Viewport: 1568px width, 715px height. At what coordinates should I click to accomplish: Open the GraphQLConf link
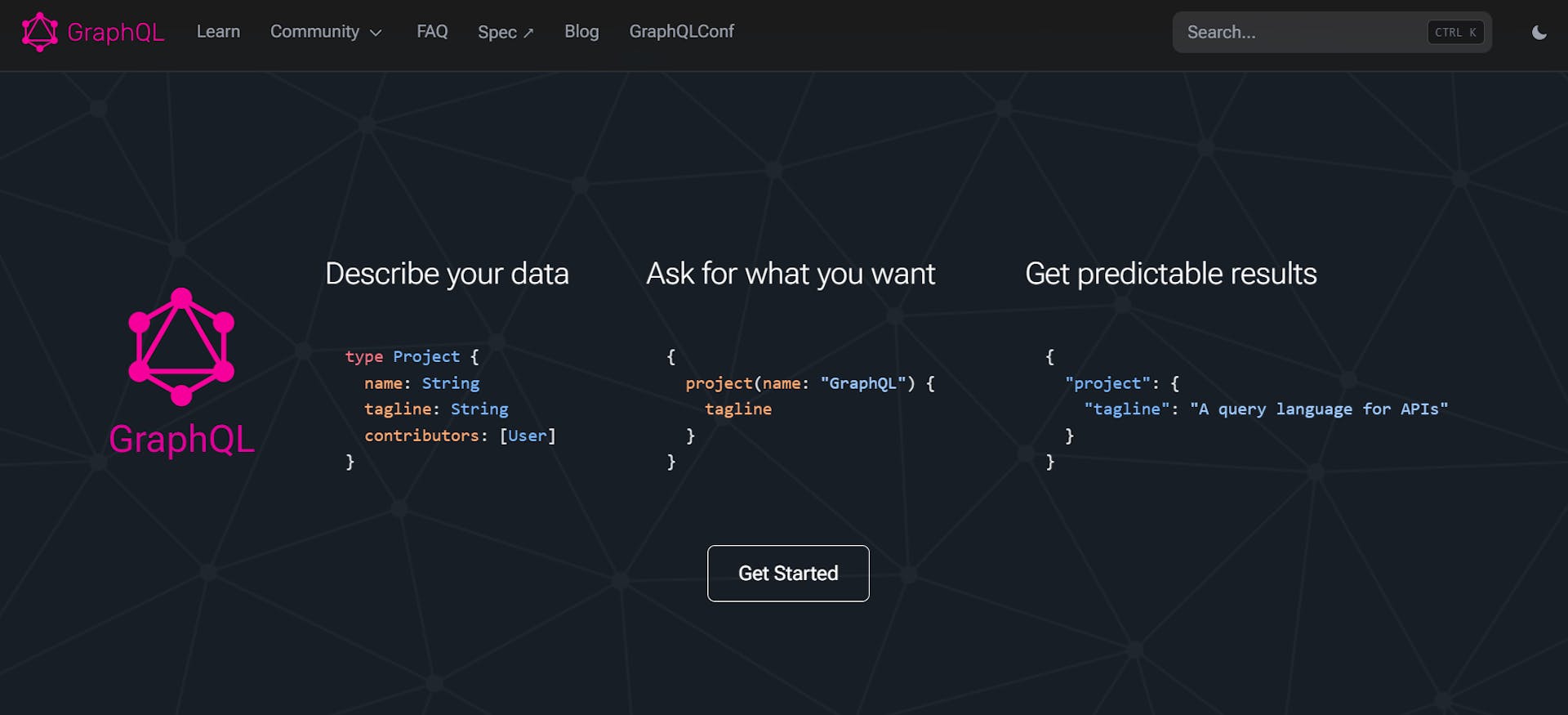pyautogui.click(x=681, y=32)
